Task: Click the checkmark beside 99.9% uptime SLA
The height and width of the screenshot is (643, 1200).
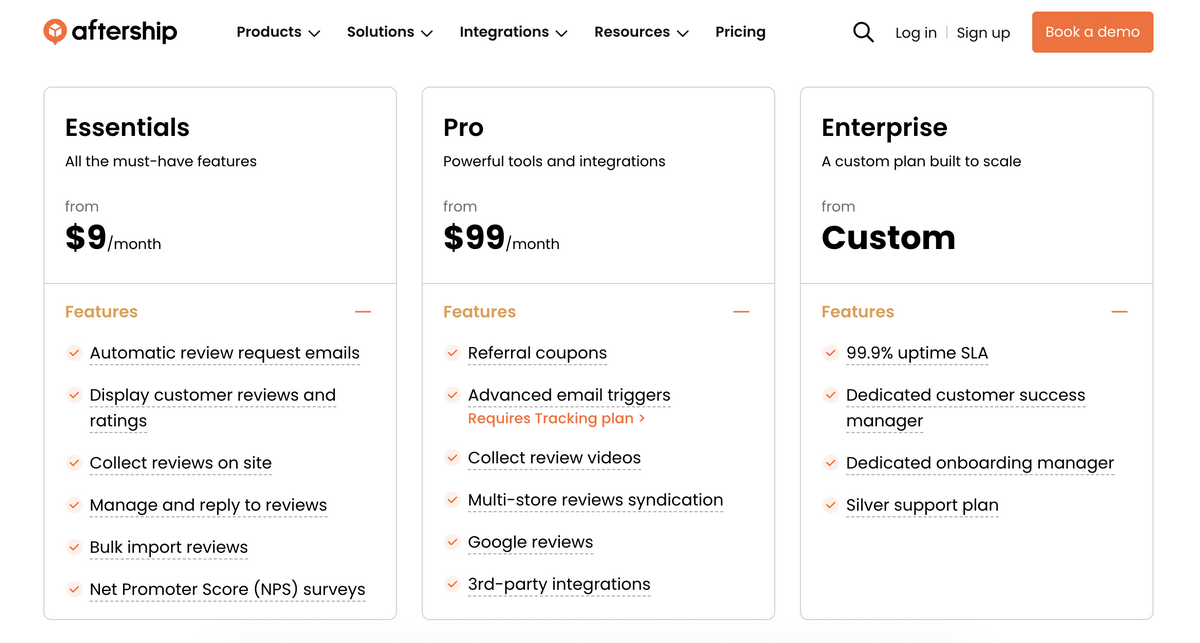Action: pos(830,353)
